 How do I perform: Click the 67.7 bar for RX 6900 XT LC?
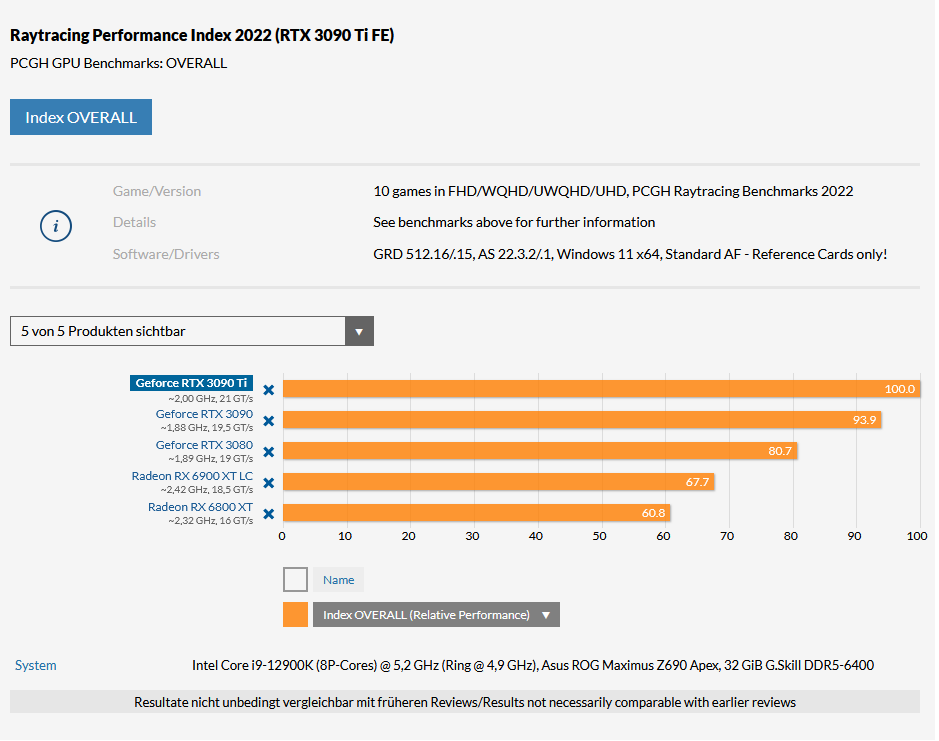click(x=500, y=484)
